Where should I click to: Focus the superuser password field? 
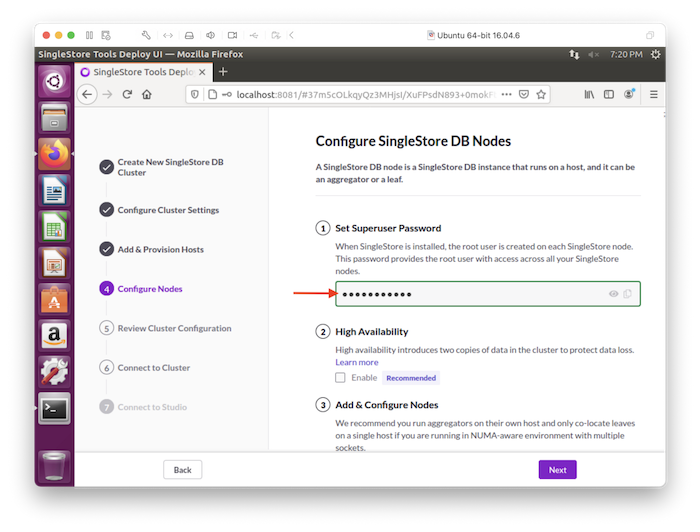click(x=470, y=294)
